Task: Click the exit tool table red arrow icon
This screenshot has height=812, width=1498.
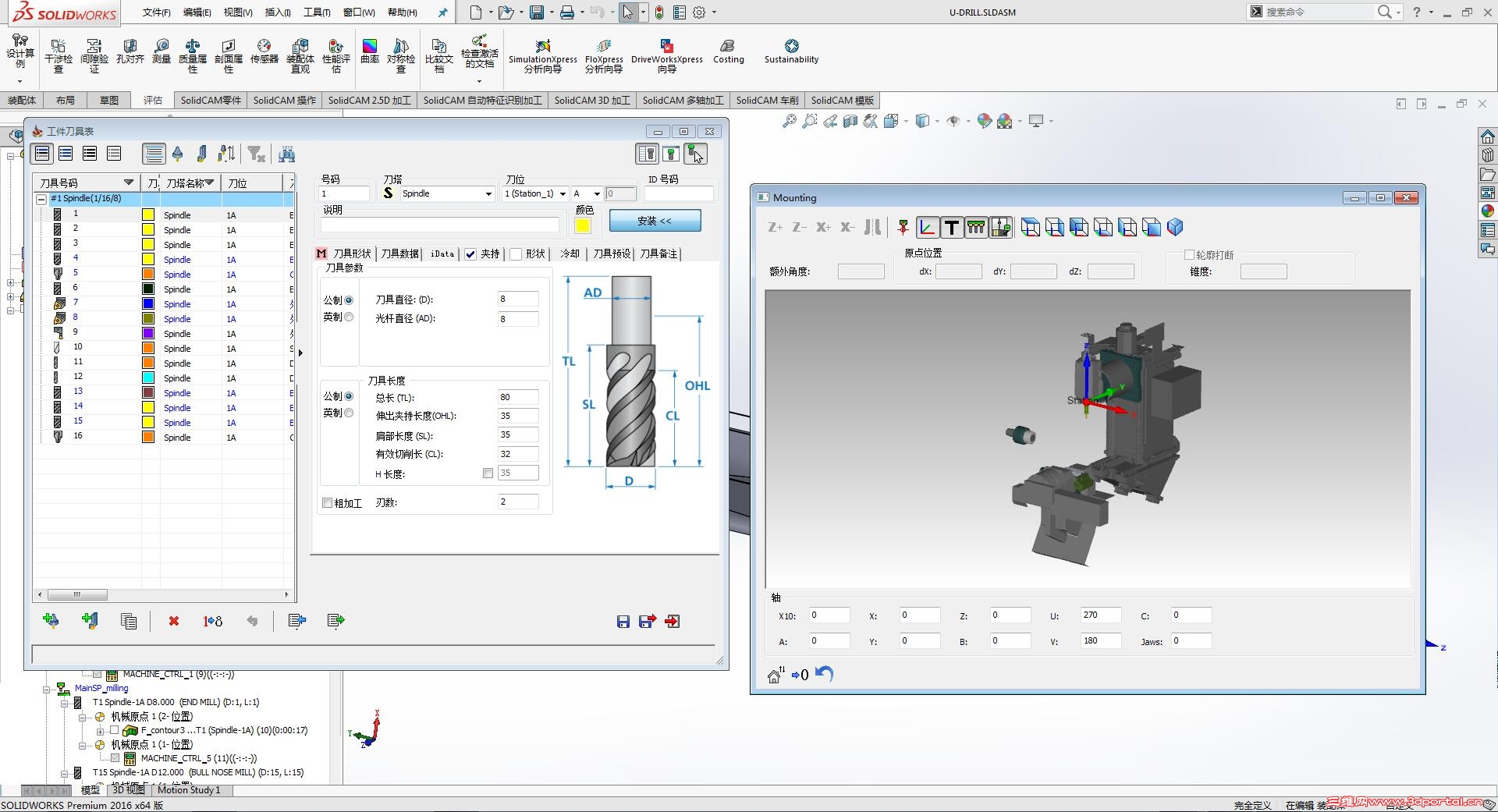Action: (x=673, y=622)
